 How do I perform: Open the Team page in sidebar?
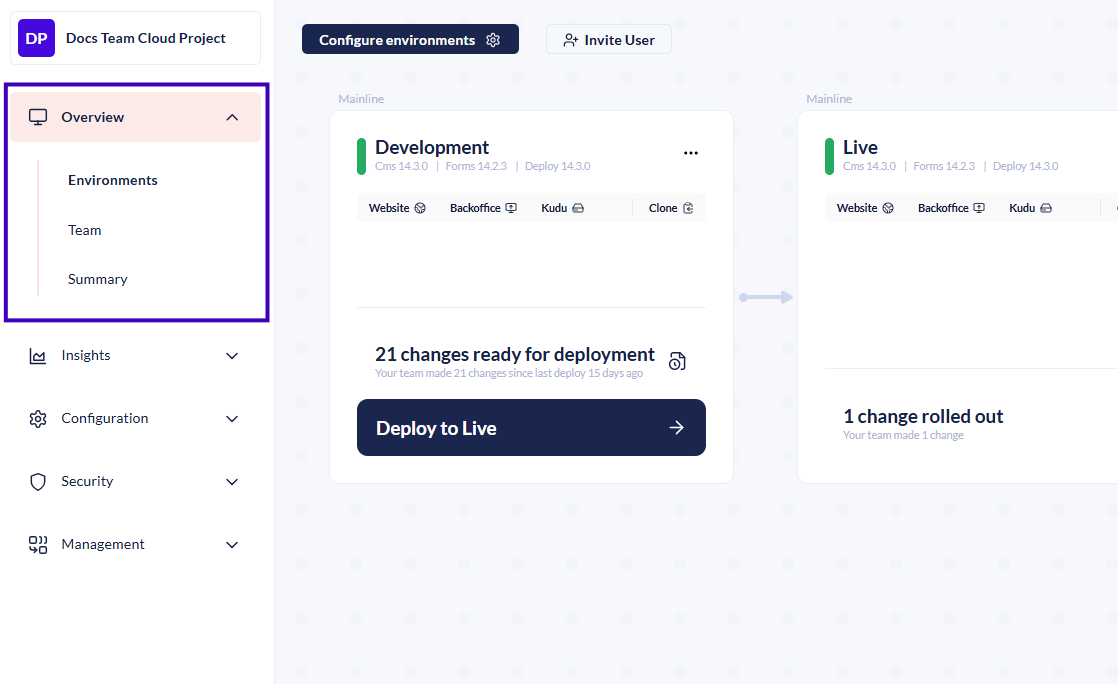(85, 230)
